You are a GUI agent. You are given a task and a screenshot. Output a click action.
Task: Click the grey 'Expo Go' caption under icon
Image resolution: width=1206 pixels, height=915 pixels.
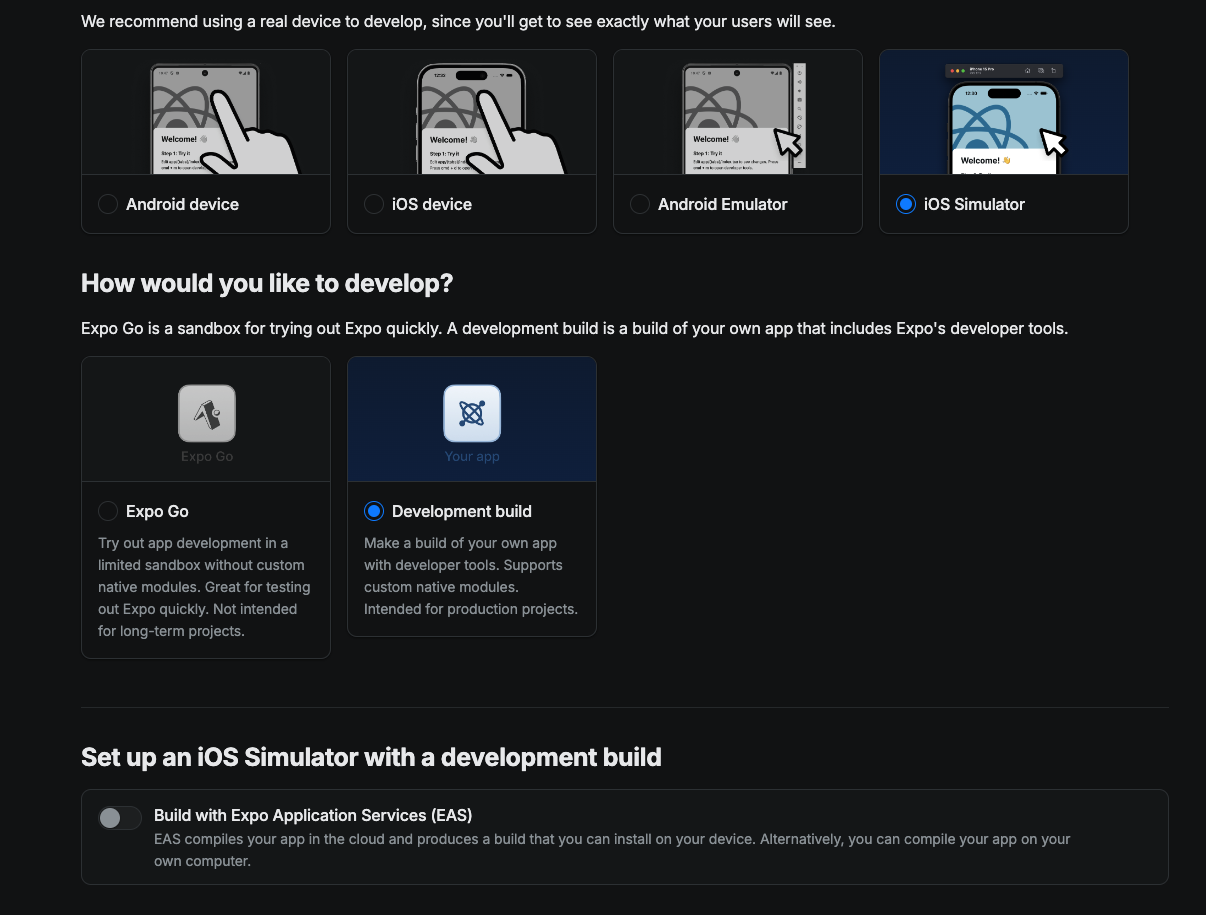(x=207, y=456)
